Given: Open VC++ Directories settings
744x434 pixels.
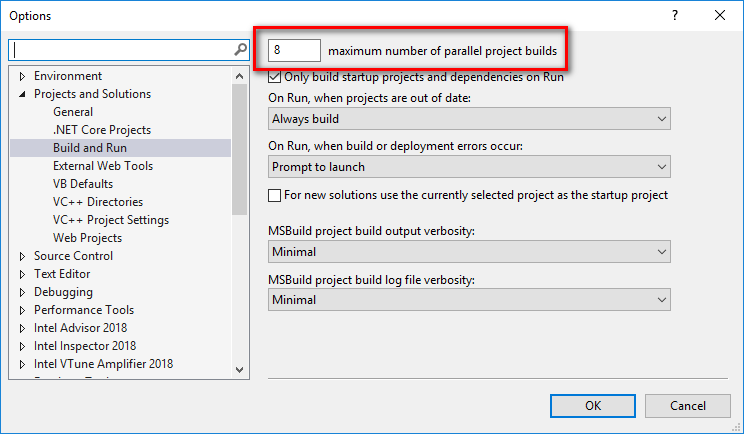Looking at the screenshot, I should pos(98,202).
